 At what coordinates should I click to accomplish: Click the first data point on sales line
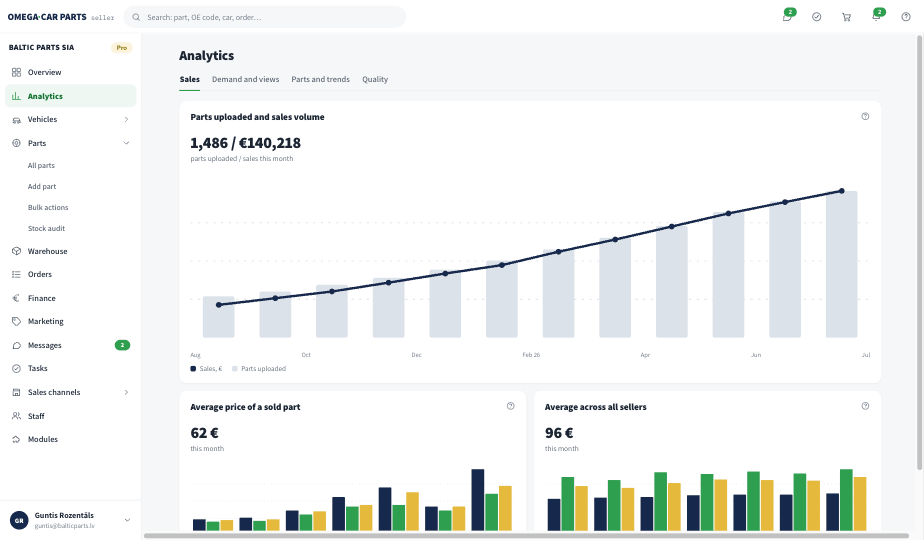click(219, 305)
